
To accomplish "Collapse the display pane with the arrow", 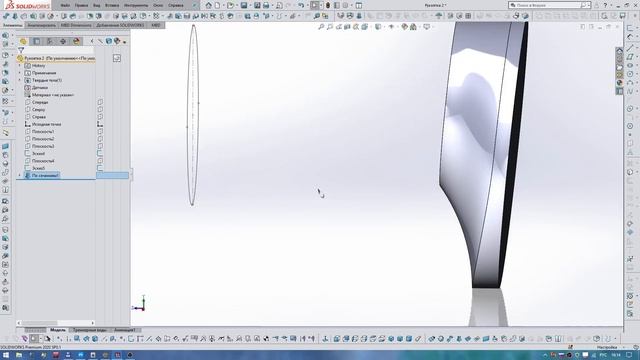I will coord(92,41).
